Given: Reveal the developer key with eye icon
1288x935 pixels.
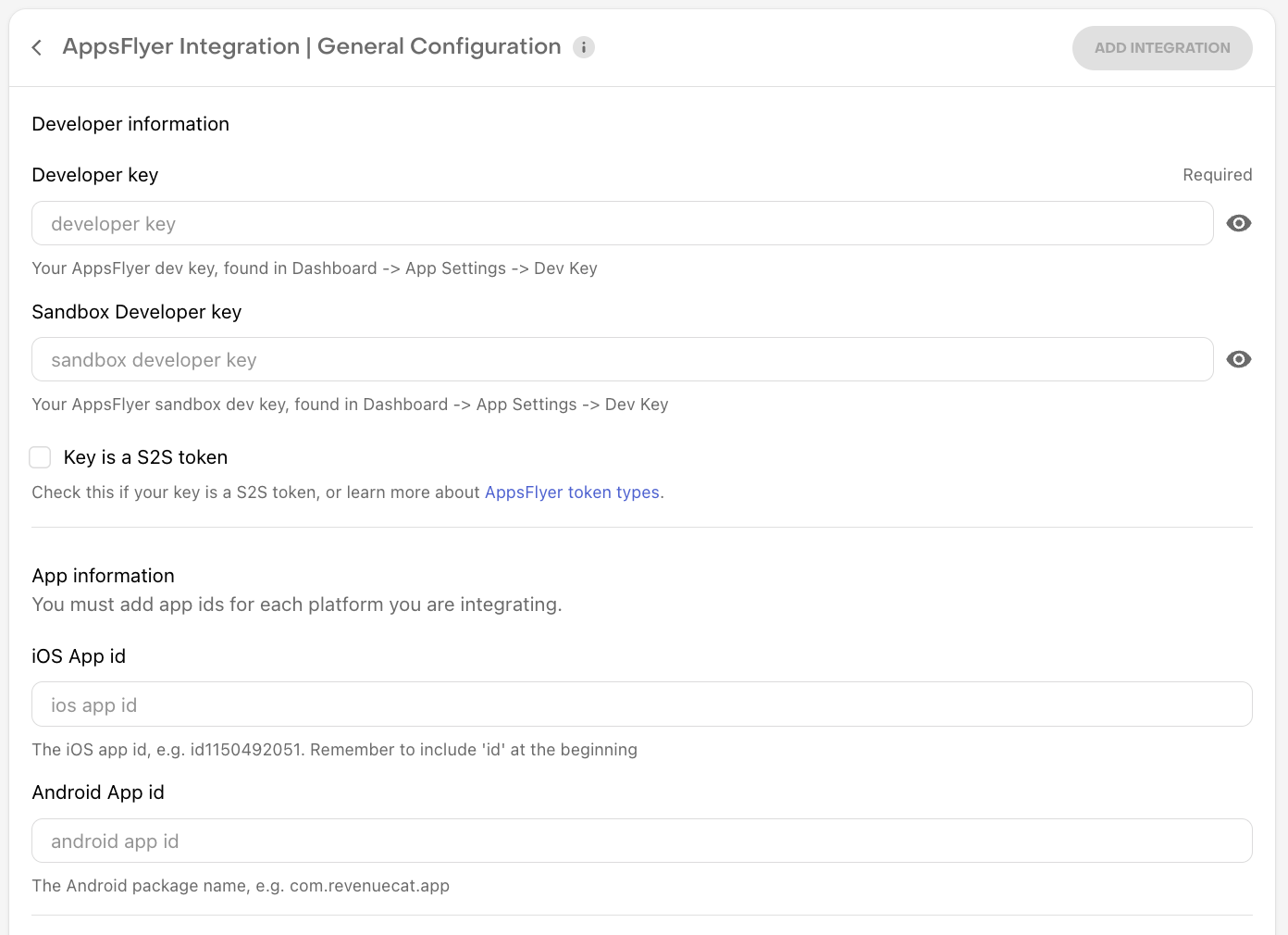Looking at the screenshot, I should pos(1239,223).
